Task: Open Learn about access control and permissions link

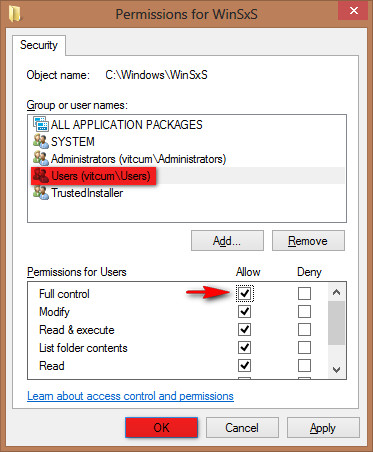Action: pos(130,396)
